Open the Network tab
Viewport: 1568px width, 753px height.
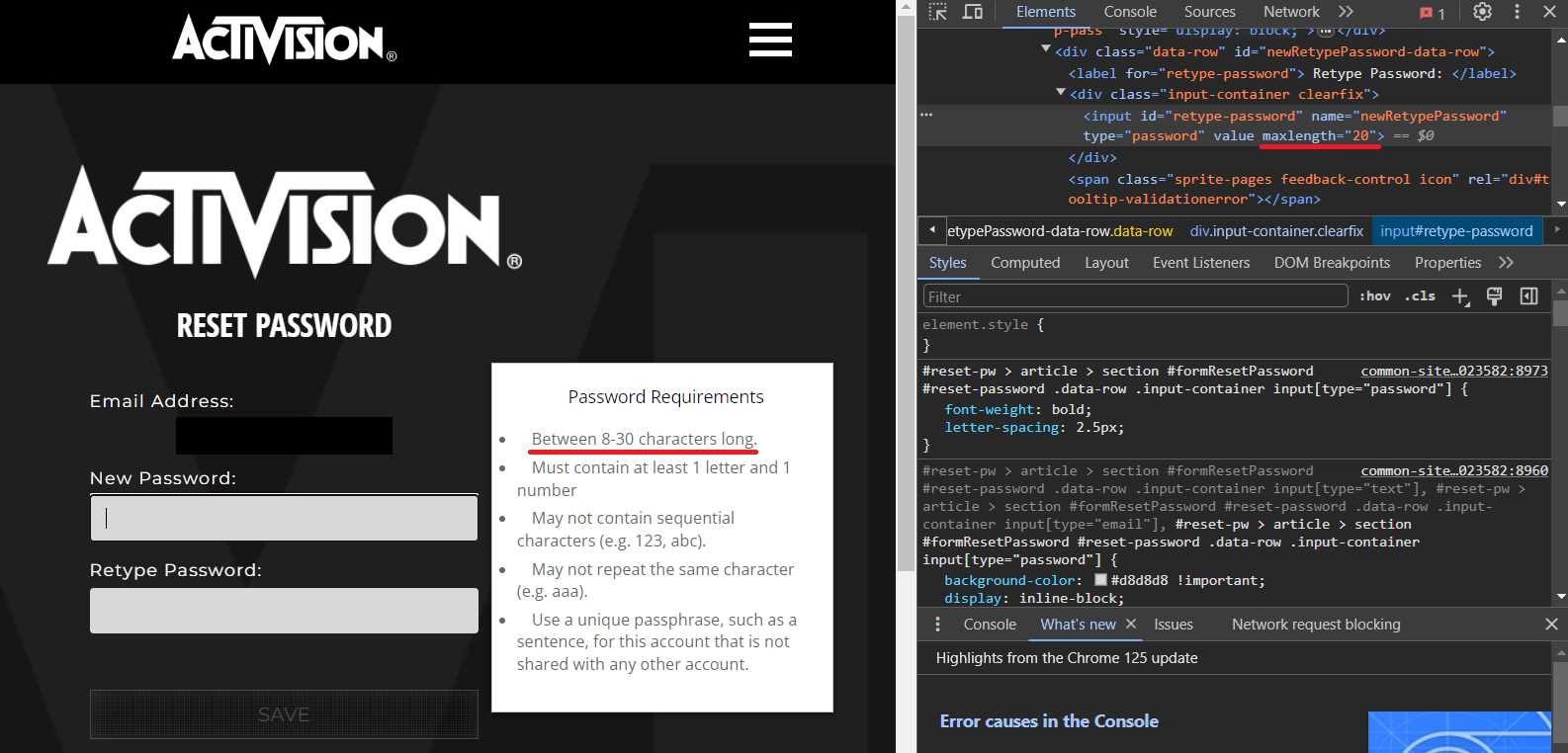click(x=1291, y=12)
